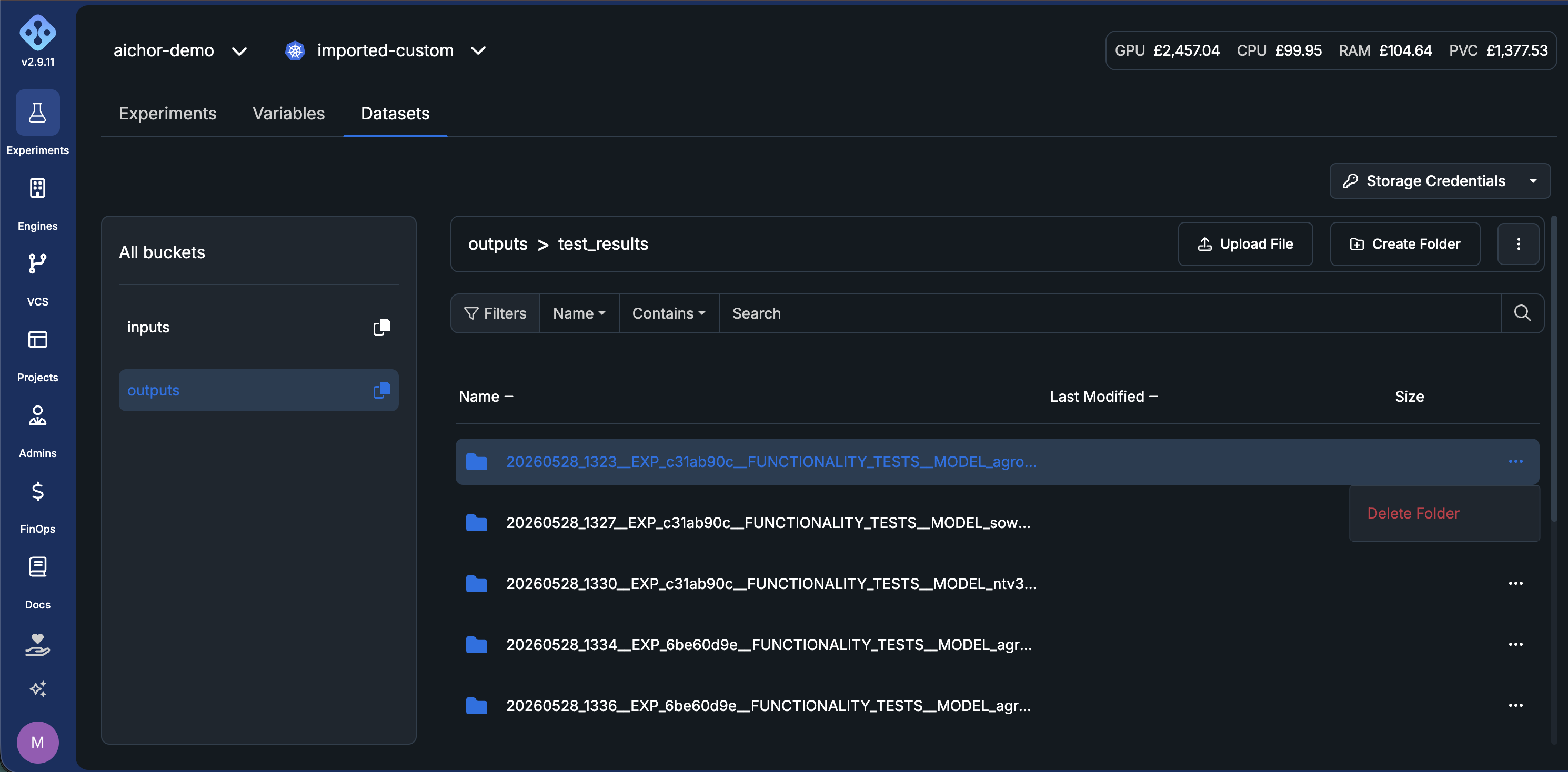Image resolution: width=1568 pixels, height=772 pixels.
Task: Click the CPU cost £99.95 value
Action: (1299, 50)
